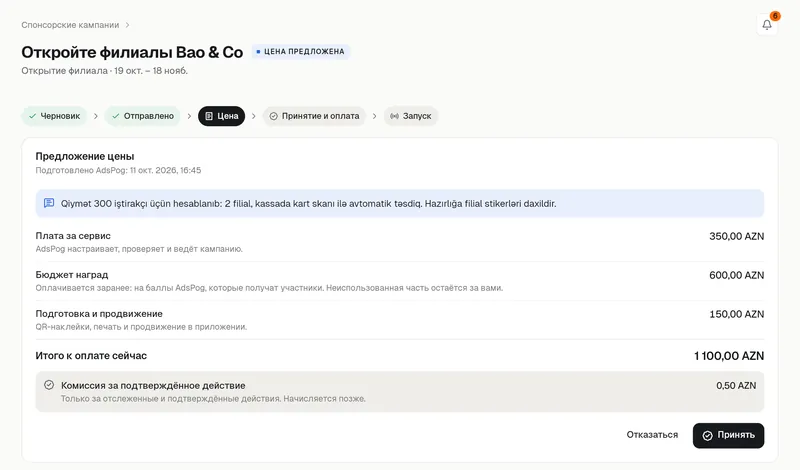Click the Итого к оплате сейчас label
The width and height of the screenshot is (800, 470).
pyautogui.click(x=91, y=355)
